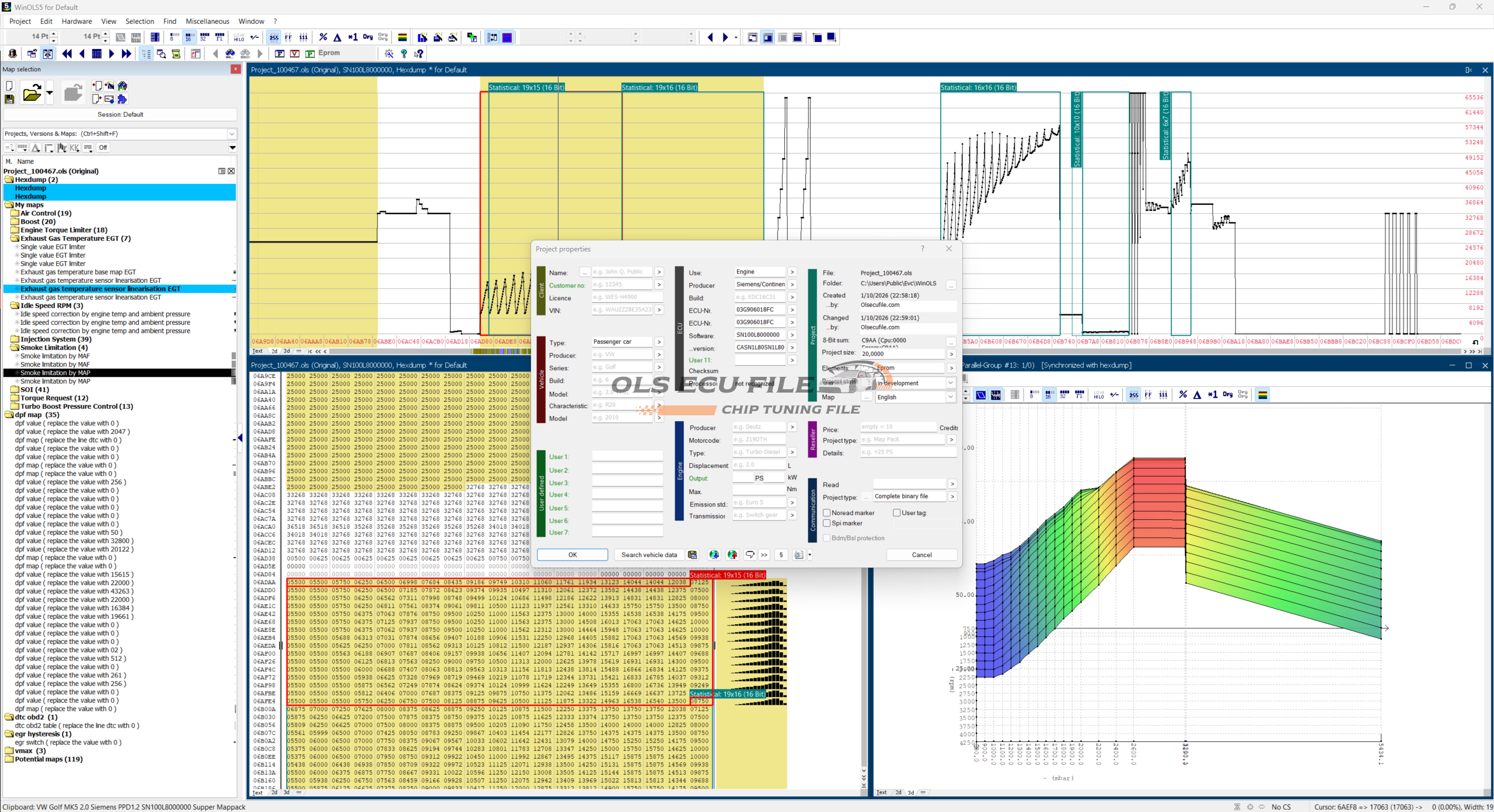Click the Customer no input field

[622, 285]
